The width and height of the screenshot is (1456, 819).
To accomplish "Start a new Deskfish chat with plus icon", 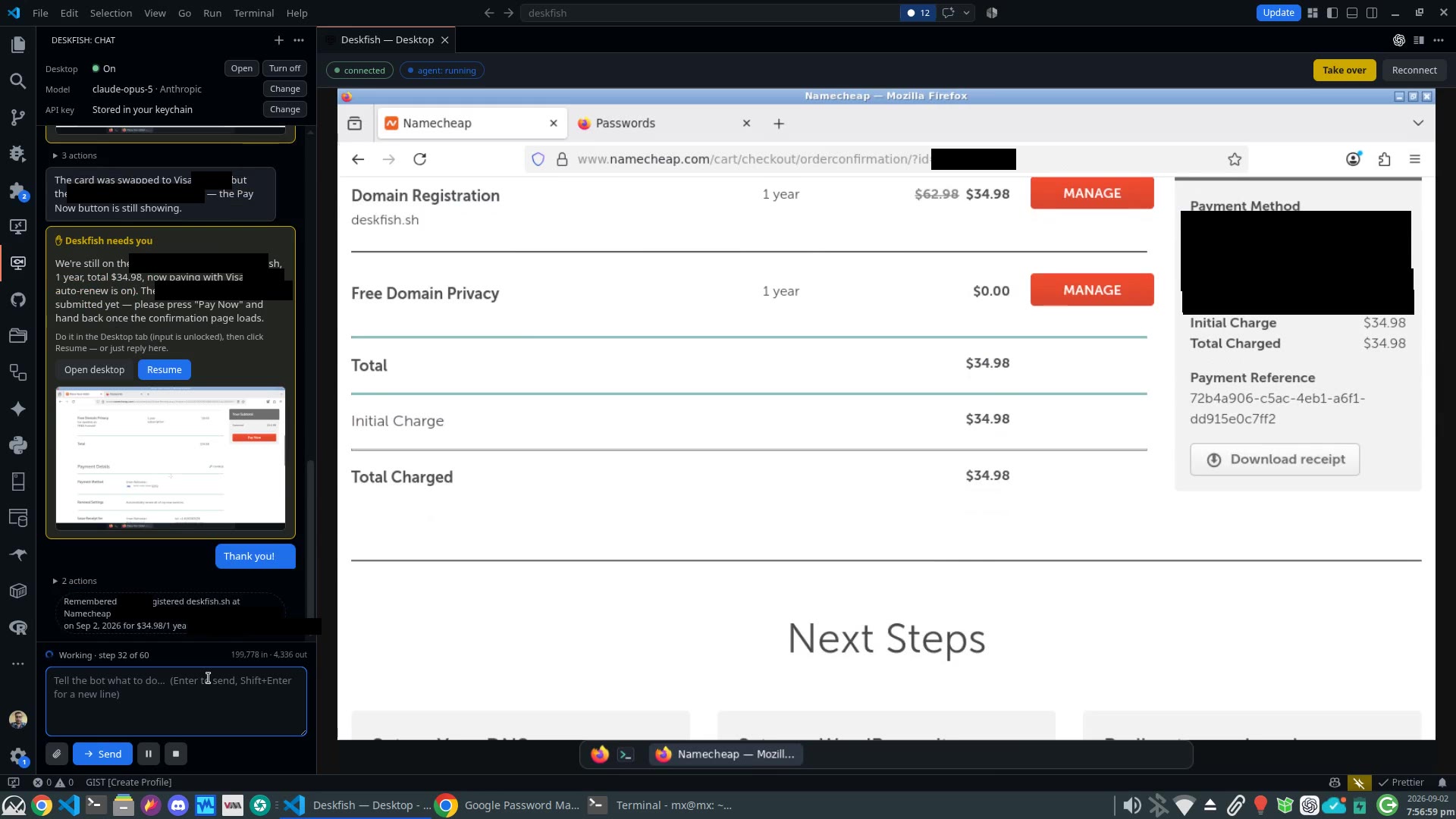I will [x=279, y=40].
